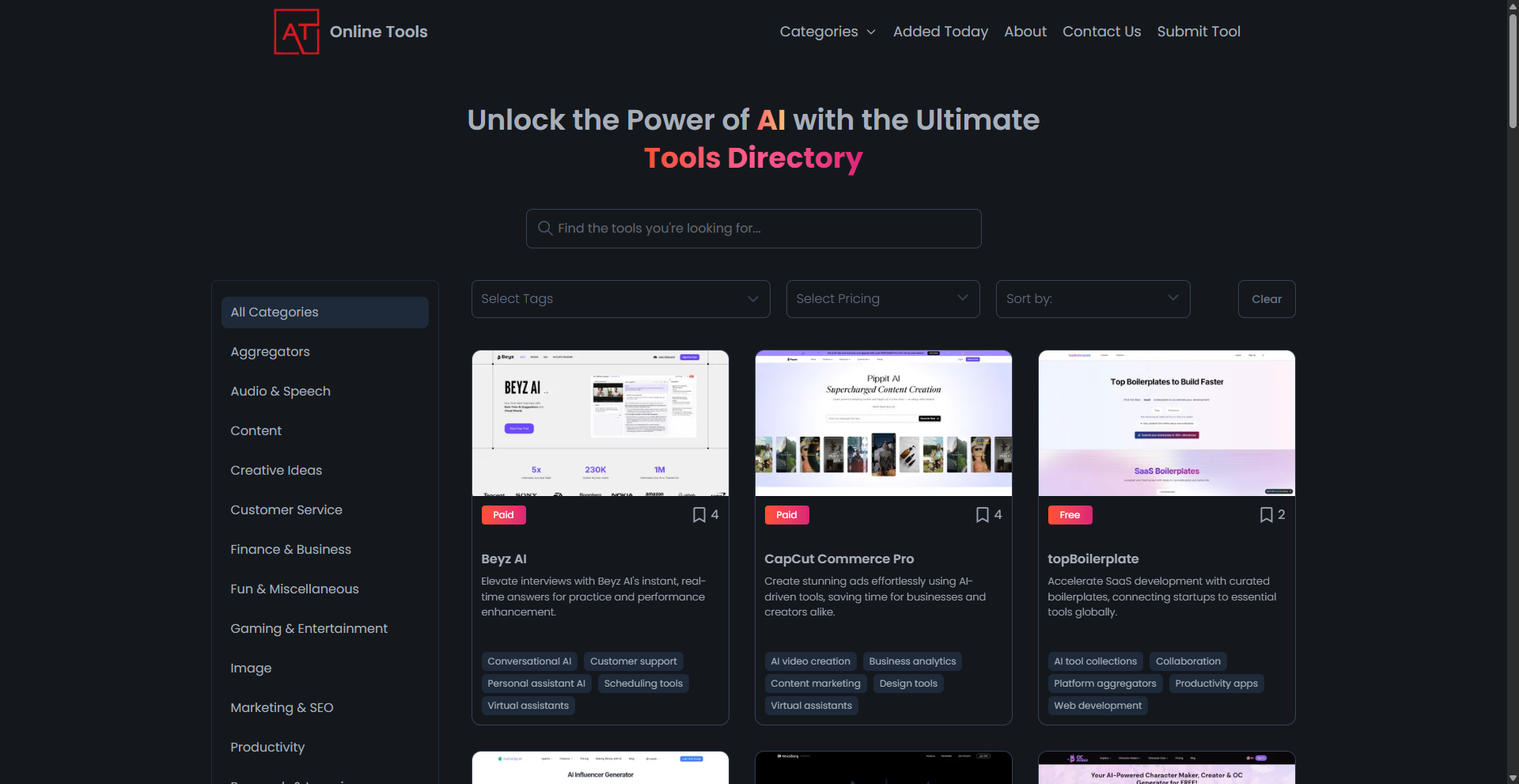Screen dimensions: 1519x784
Task: Open Contact Us in navbar
Action: point(1101,32)
